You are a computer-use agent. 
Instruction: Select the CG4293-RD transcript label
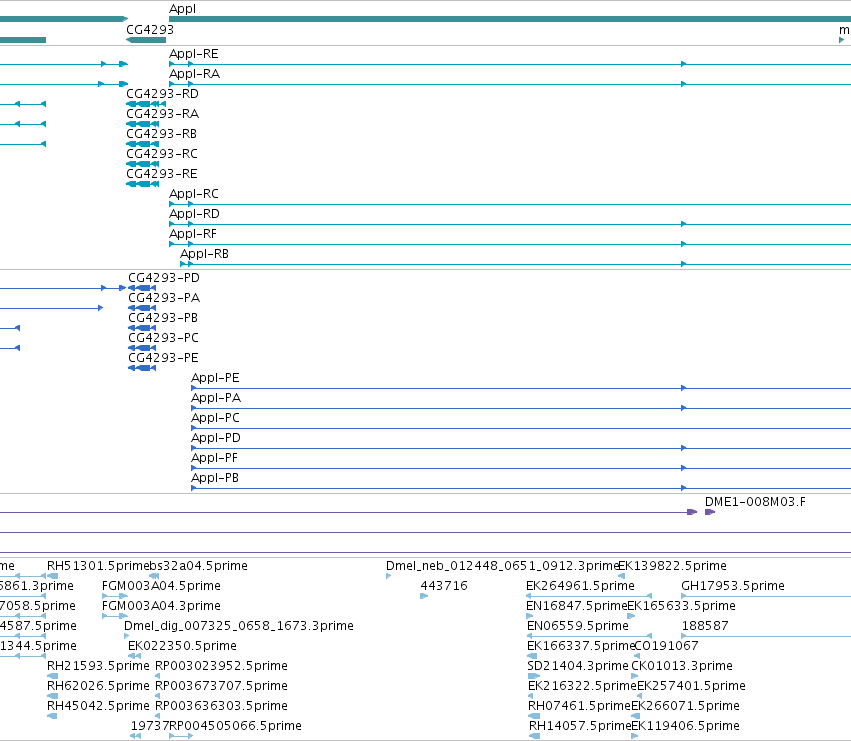pos(162,94)
